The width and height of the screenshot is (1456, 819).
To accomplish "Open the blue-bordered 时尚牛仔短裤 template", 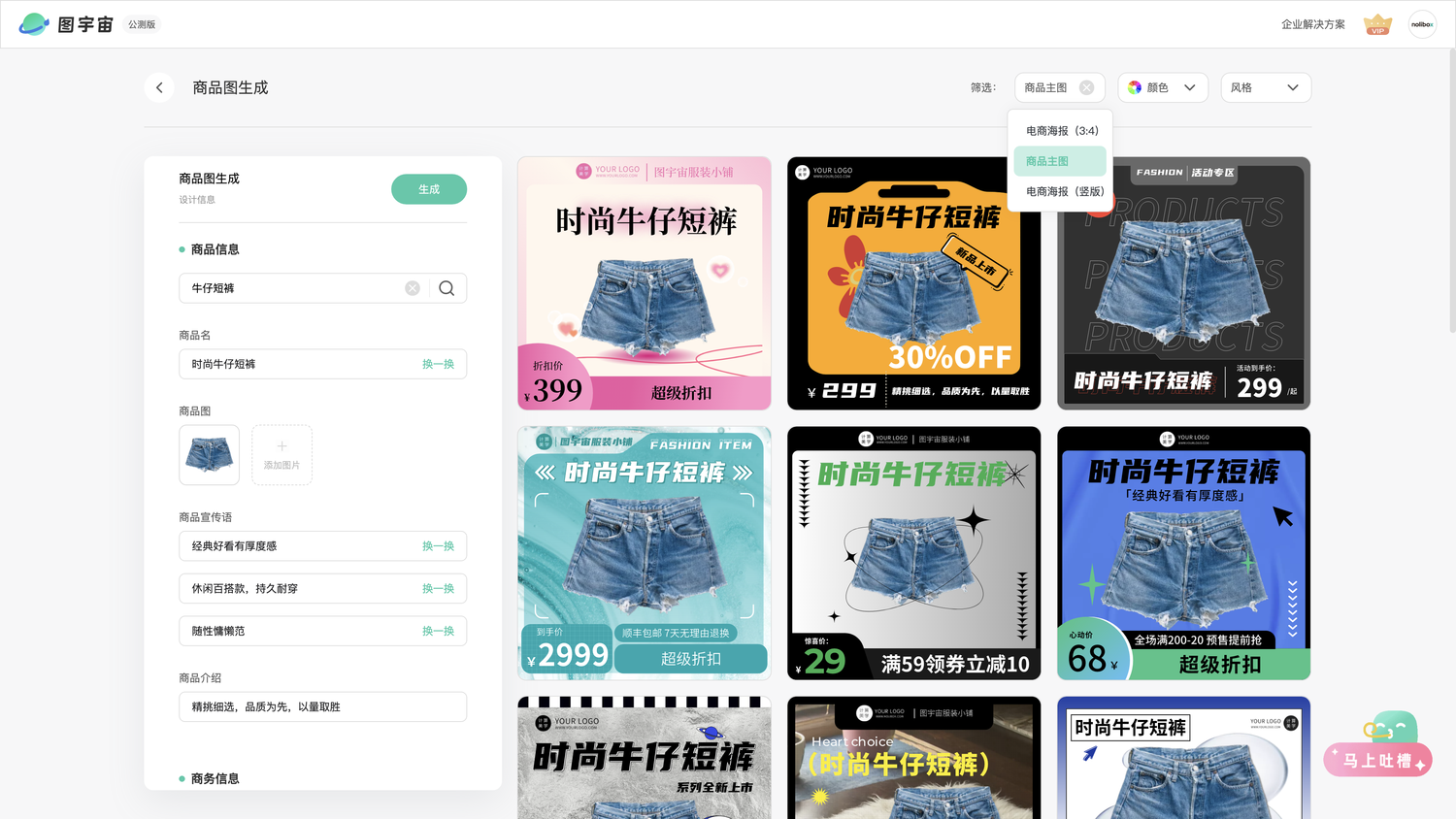I will [x=1184, y=758].
